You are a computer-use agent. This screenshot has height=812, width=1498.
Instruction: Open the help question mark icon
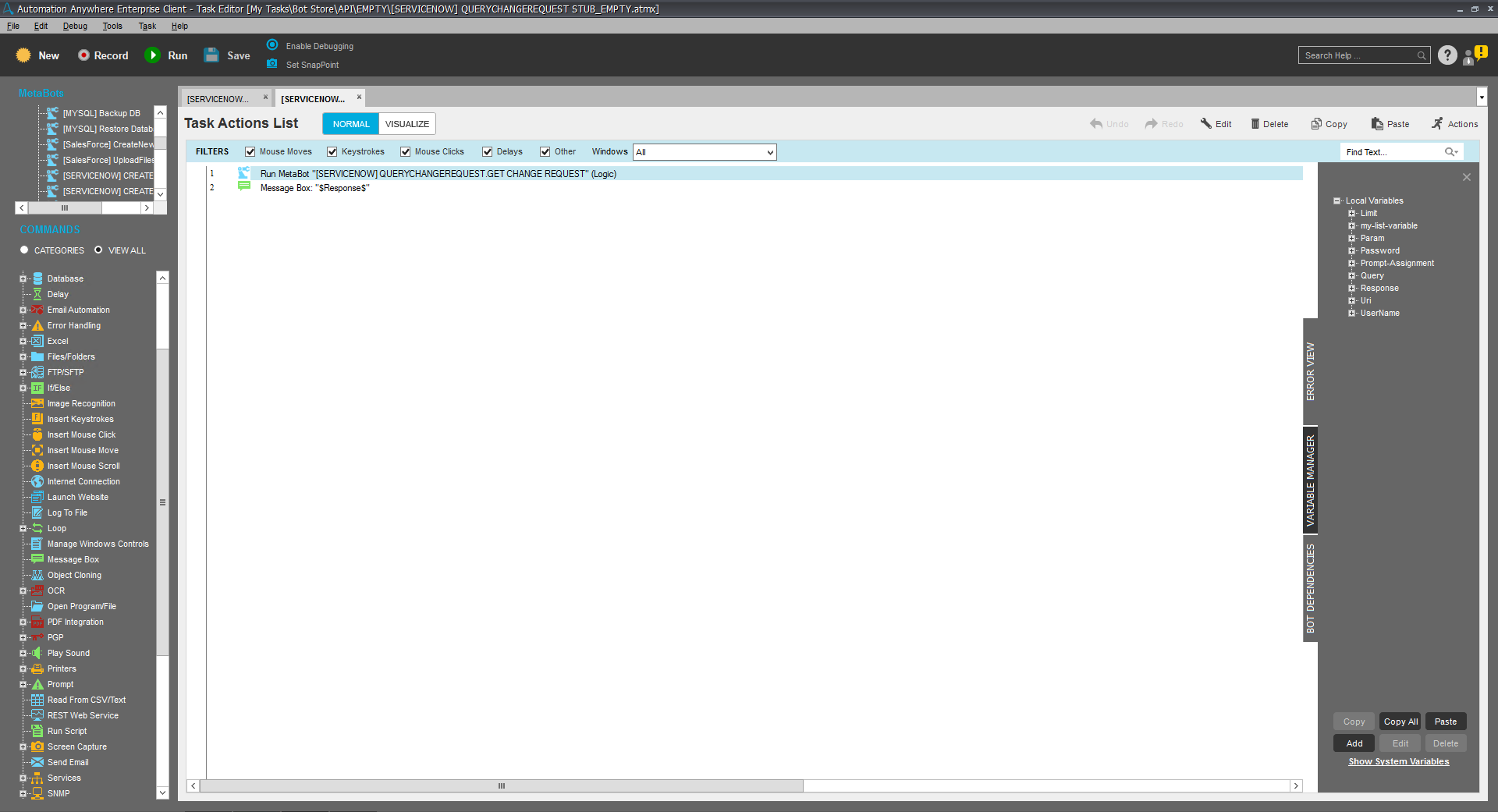(x=1447, y=55)
